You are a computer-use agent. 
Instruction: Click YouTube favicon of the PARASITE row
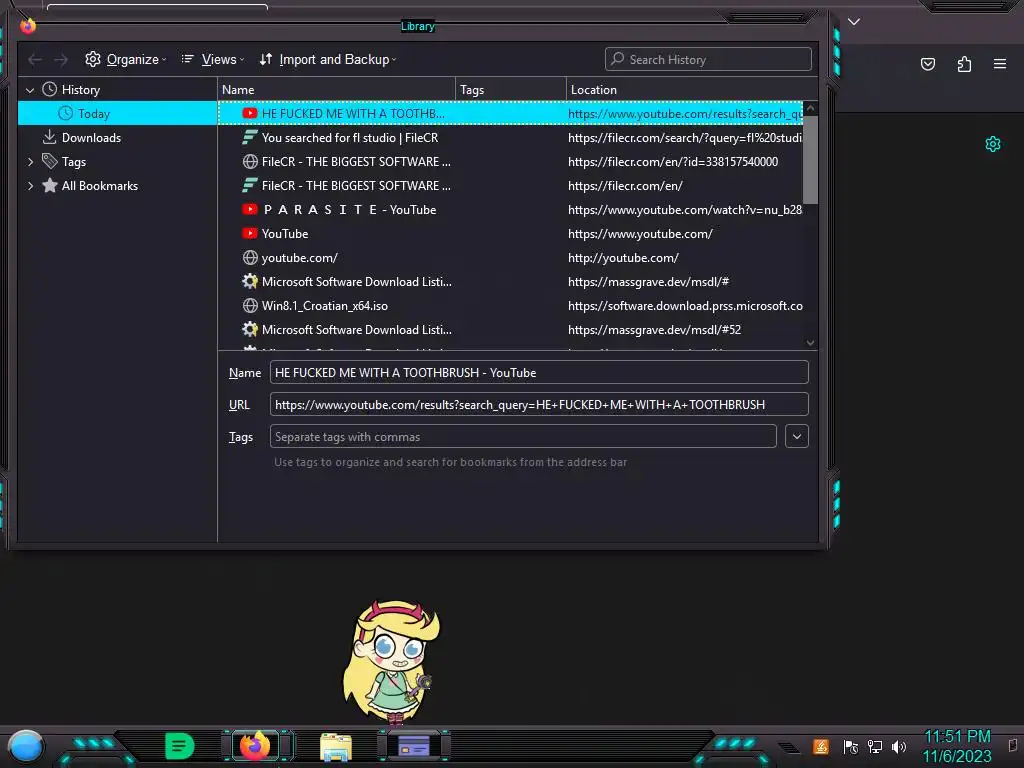(249, 210)
